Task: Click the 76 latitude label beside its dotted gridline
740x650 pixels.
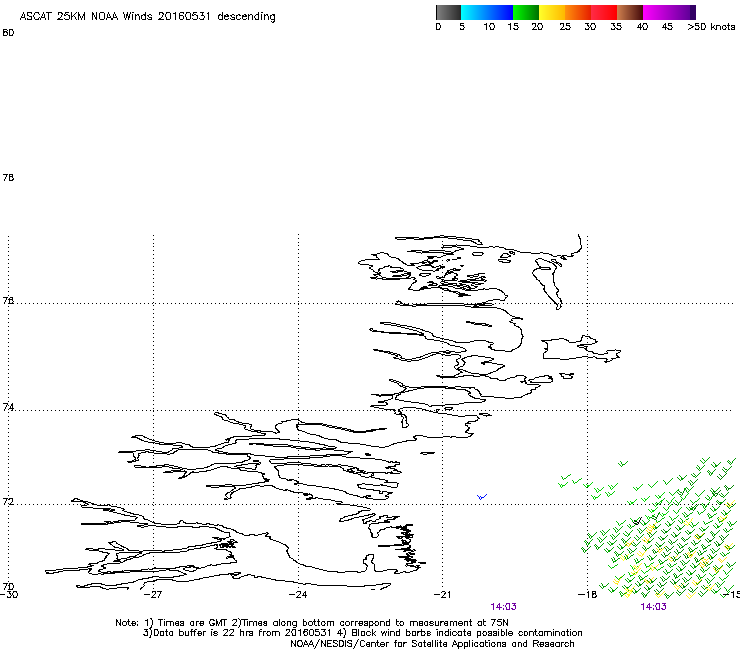Action: click(x=8, y=300)
